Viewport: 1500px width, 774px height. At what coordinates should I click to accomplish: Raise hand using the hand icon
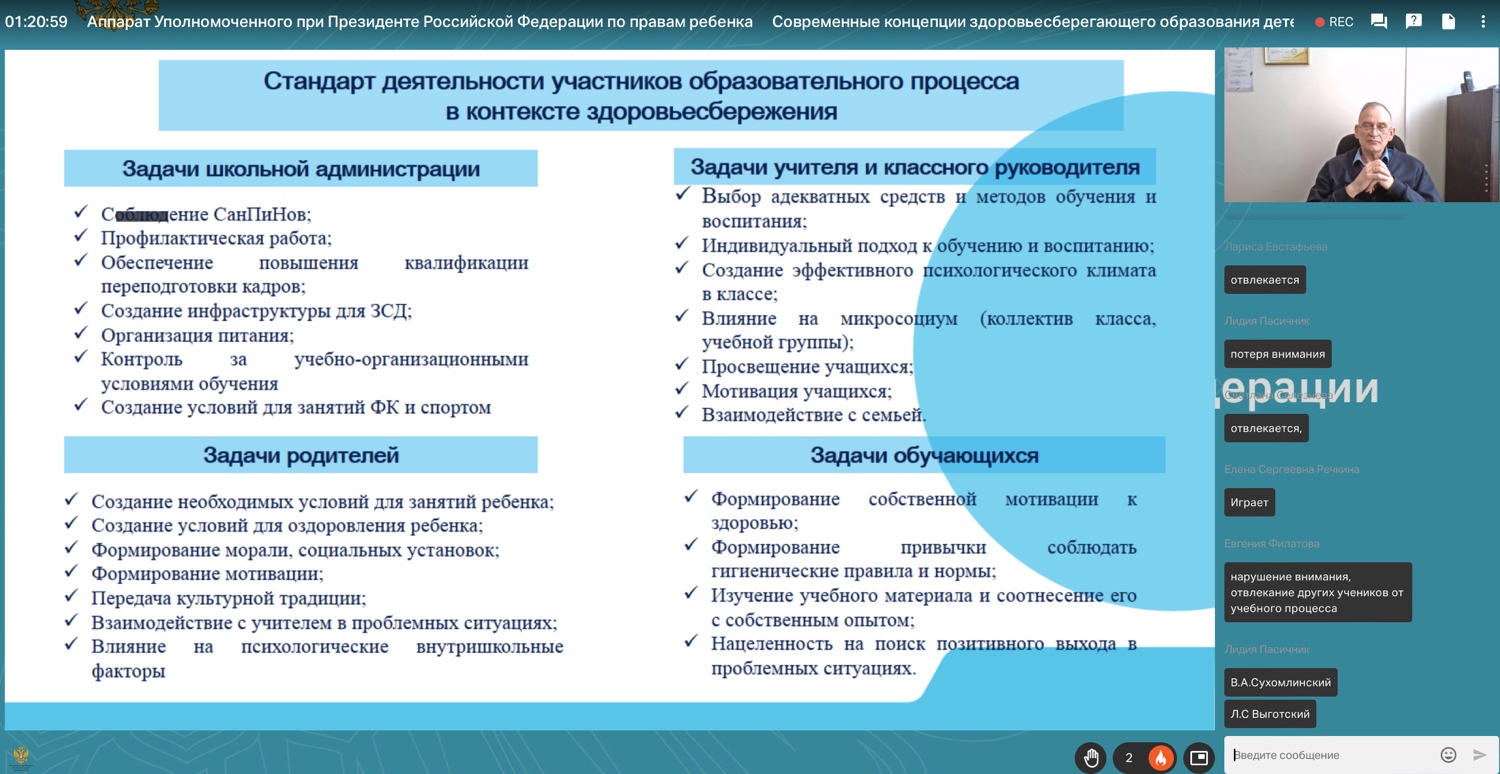pos(1091,757)
